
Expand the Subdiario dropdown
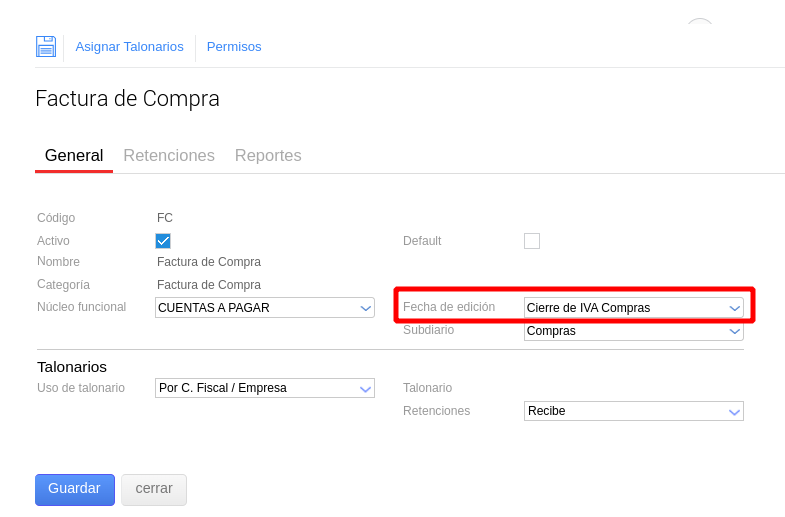click(x=634, y=331)
